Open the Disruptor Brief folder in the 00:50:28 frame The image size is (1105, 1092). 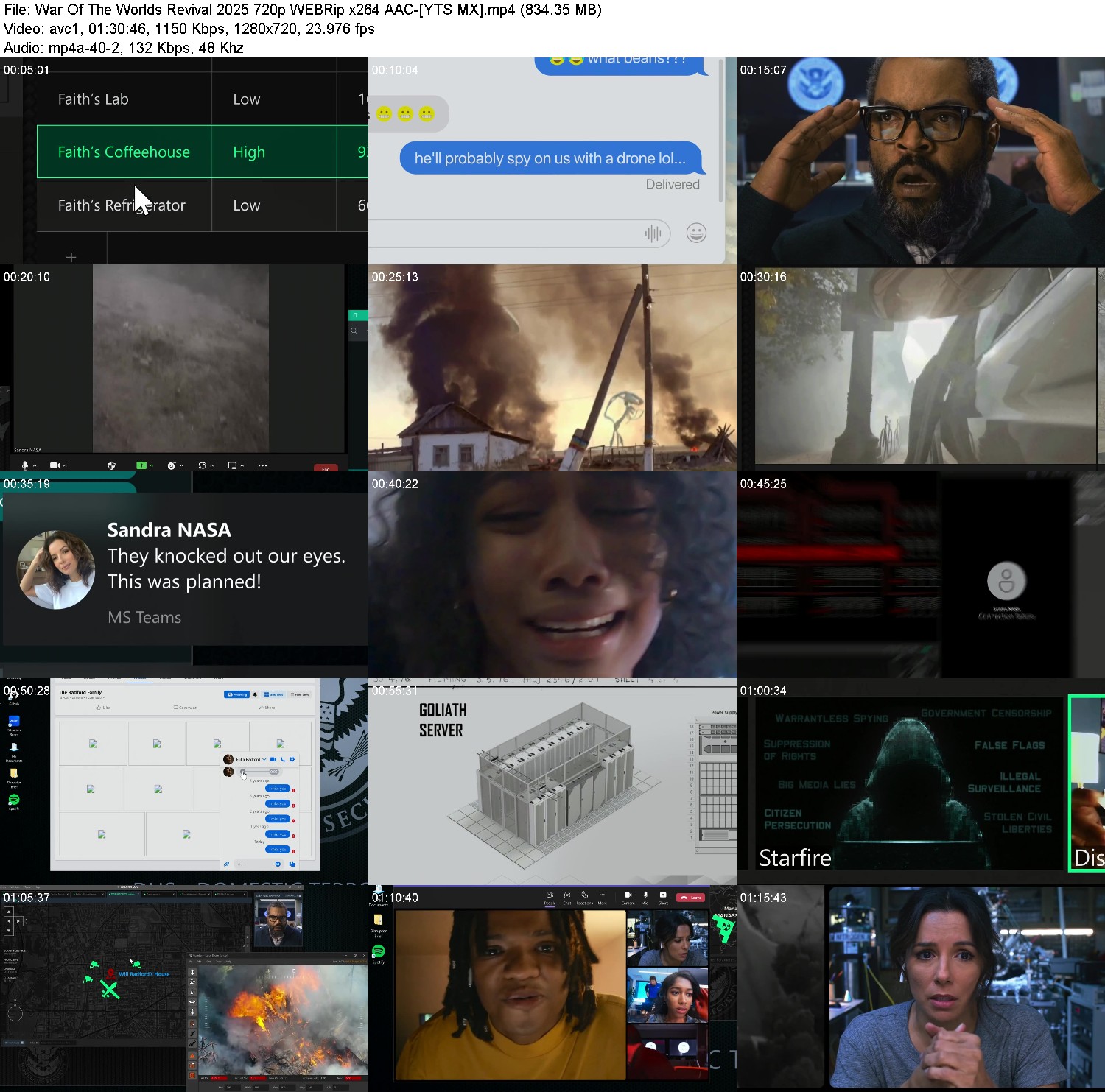(14, 777)
